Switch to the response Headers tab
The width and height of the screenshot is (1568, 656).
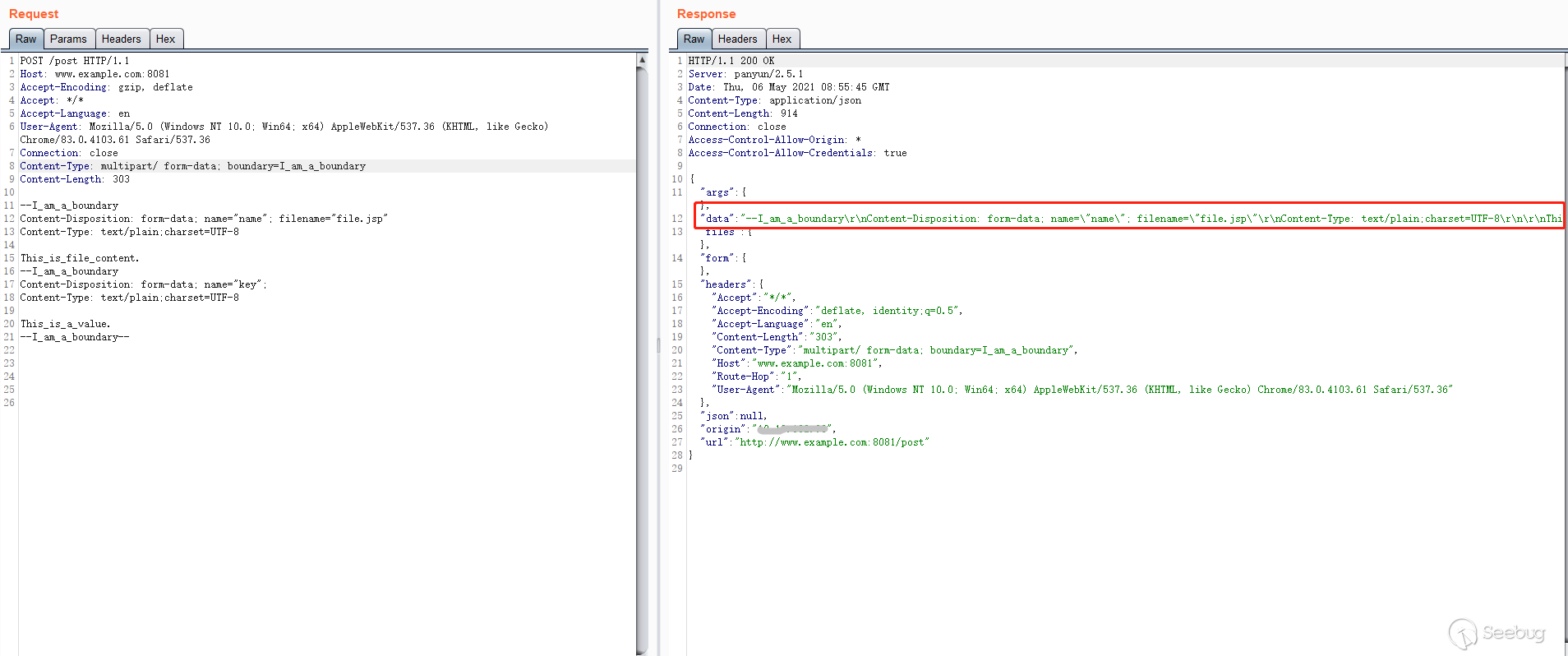737,39
